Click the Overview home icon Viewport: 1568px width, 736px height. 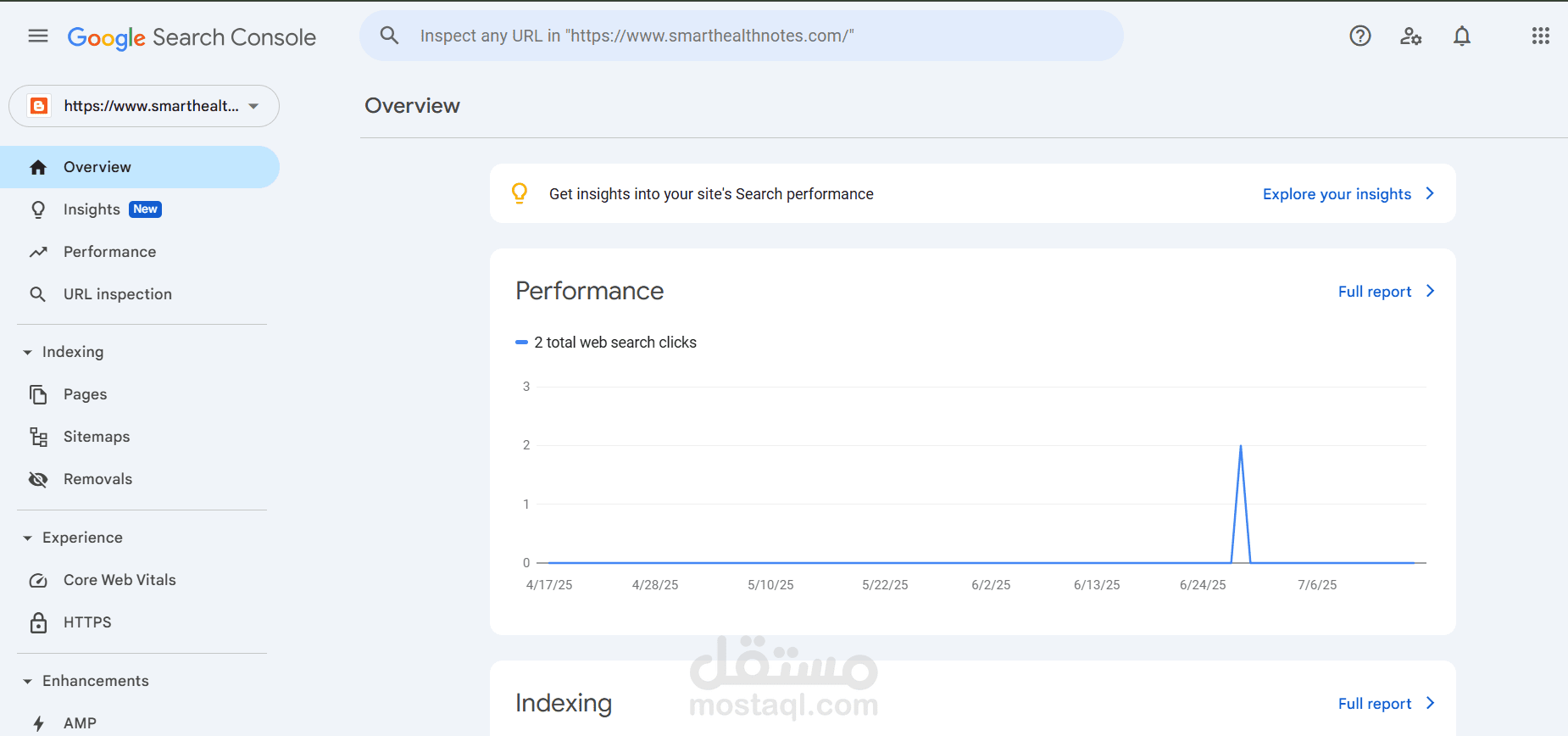pos(38,167)
